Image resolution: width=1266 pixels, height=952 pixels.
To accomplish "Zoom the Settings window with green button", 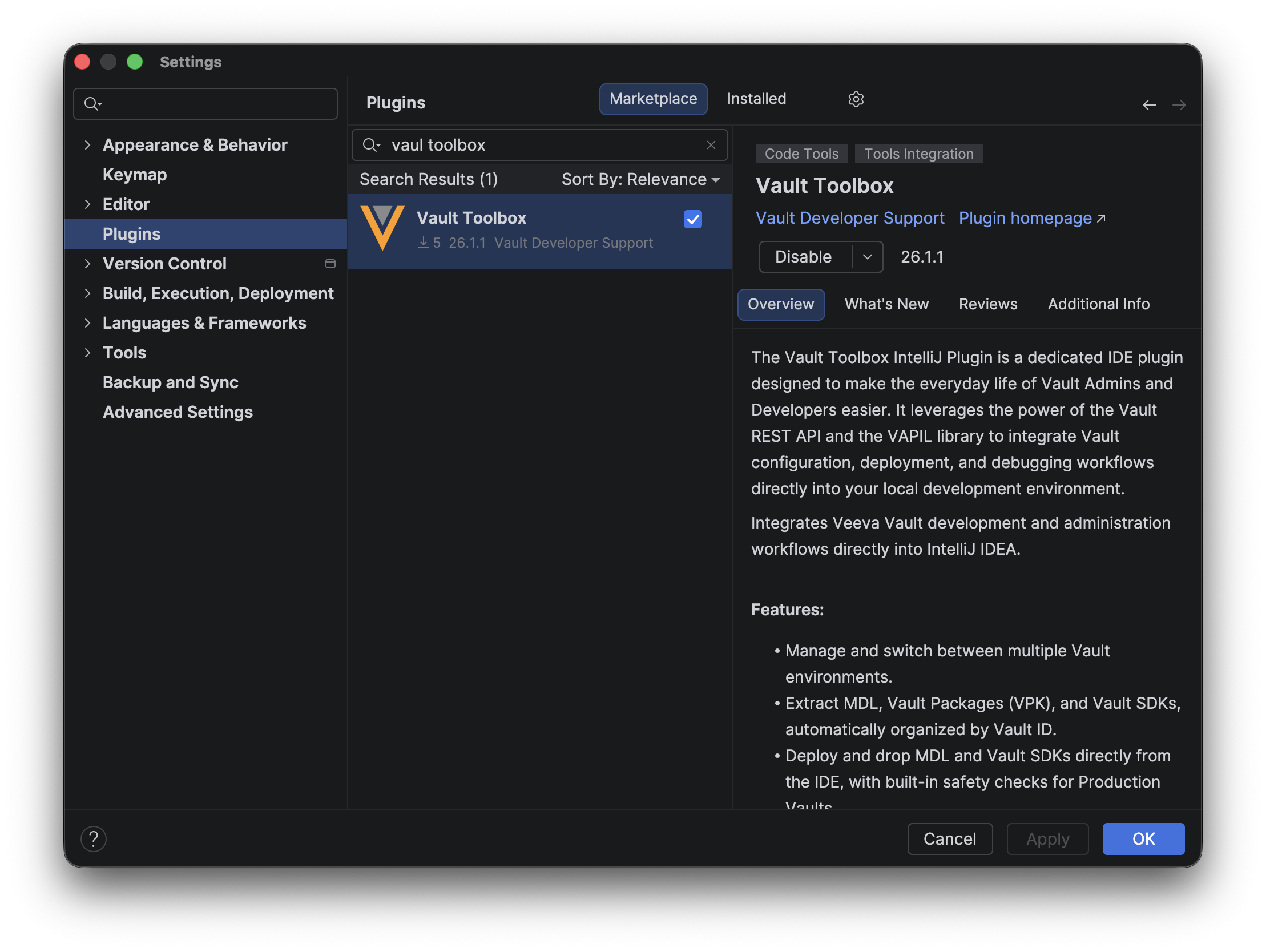I will (135, 62).
